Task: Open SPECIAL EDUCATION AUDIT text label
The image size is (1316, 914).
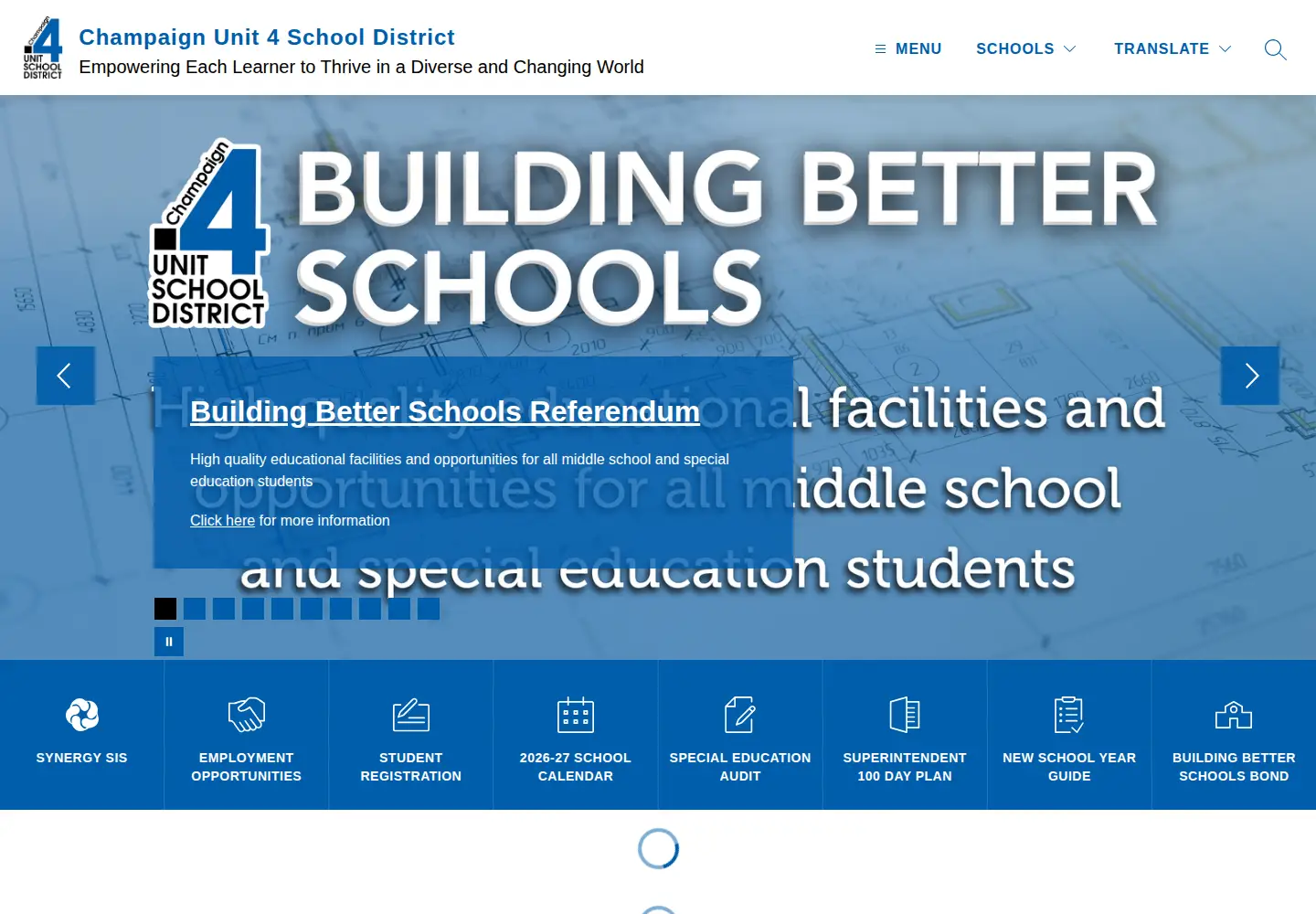Action: (740, 767)
